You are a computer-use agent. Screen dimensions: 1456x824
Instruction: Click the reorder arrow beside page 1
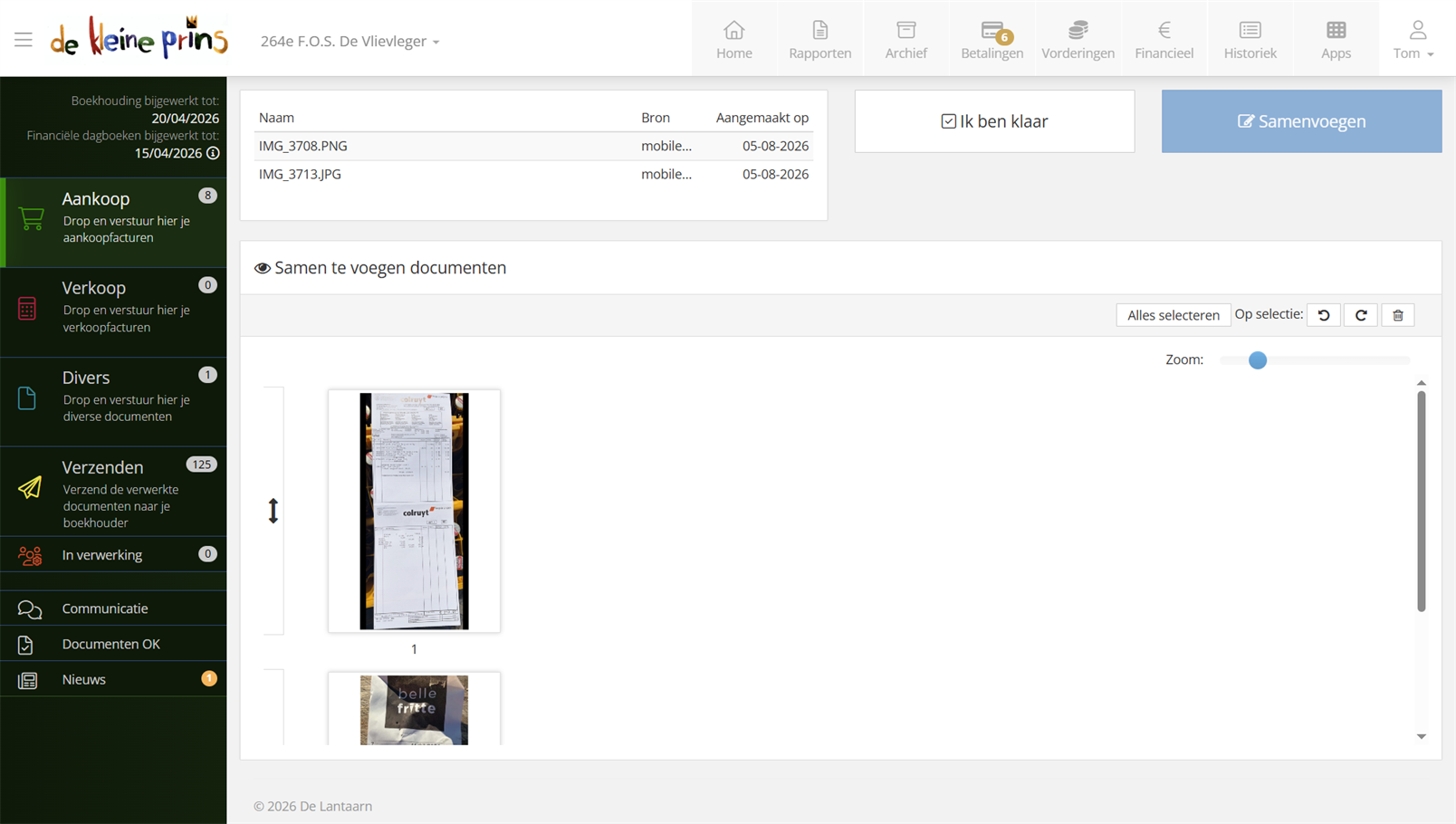pyautogui.click(x=273, y=511)
